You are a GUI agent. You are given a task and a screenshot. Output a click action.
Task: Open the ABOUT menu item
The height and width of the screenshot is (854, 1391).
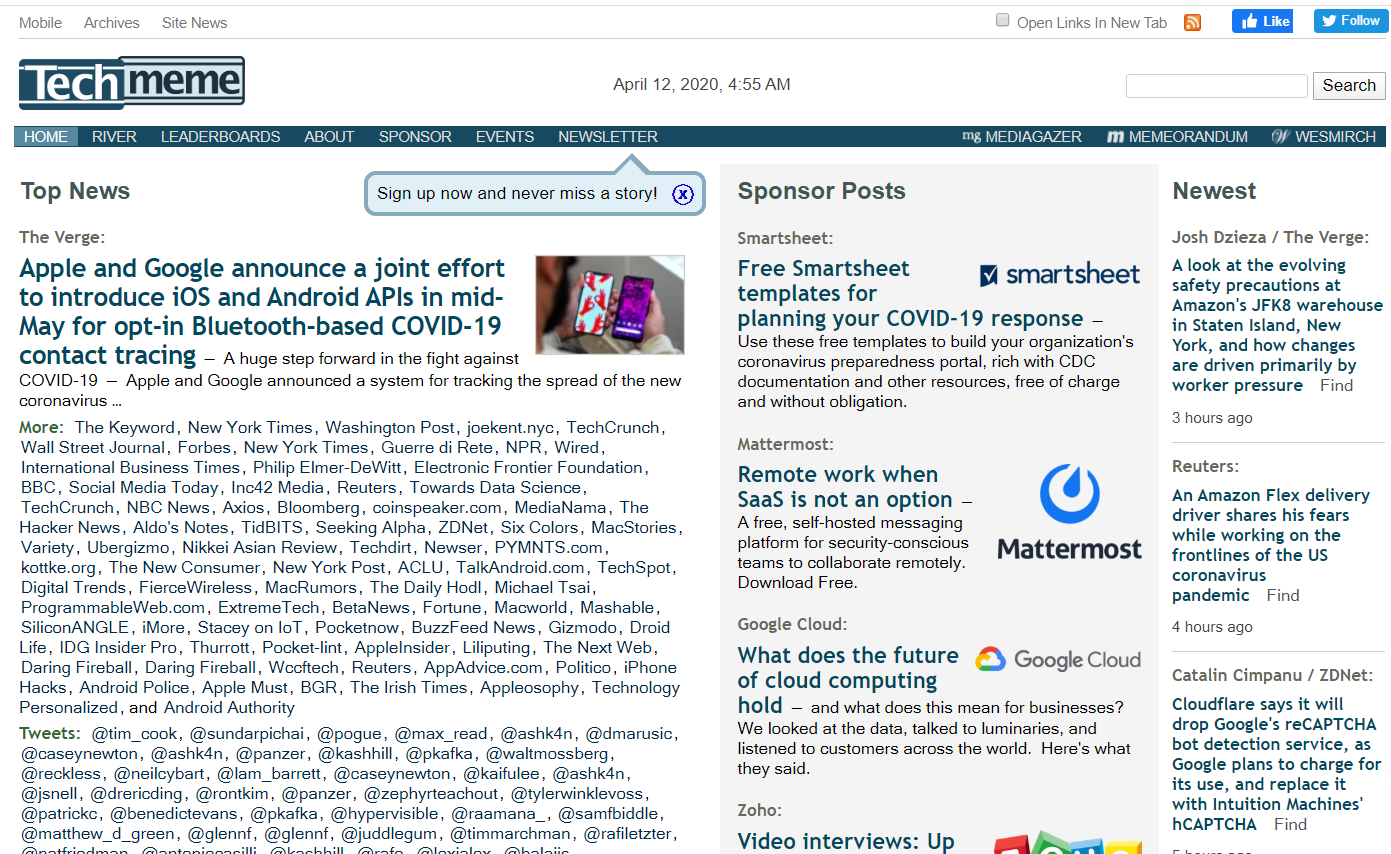pos(329,136)
